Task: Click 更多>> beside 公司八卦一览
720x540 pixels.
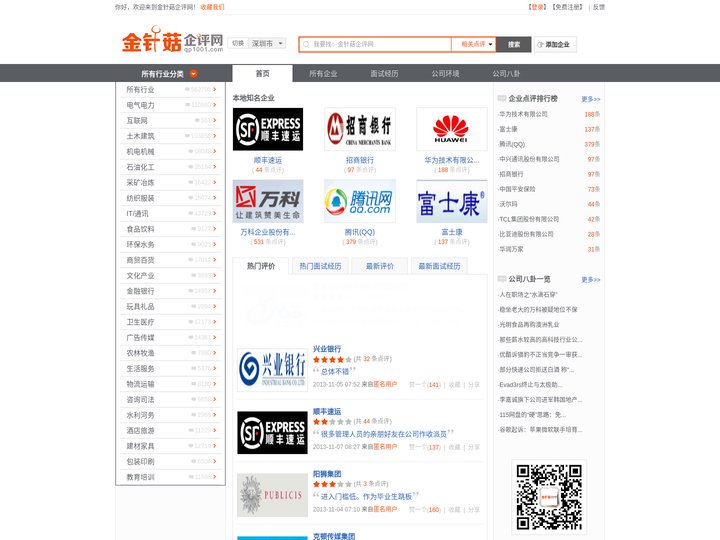Action: tap(591, 280)
